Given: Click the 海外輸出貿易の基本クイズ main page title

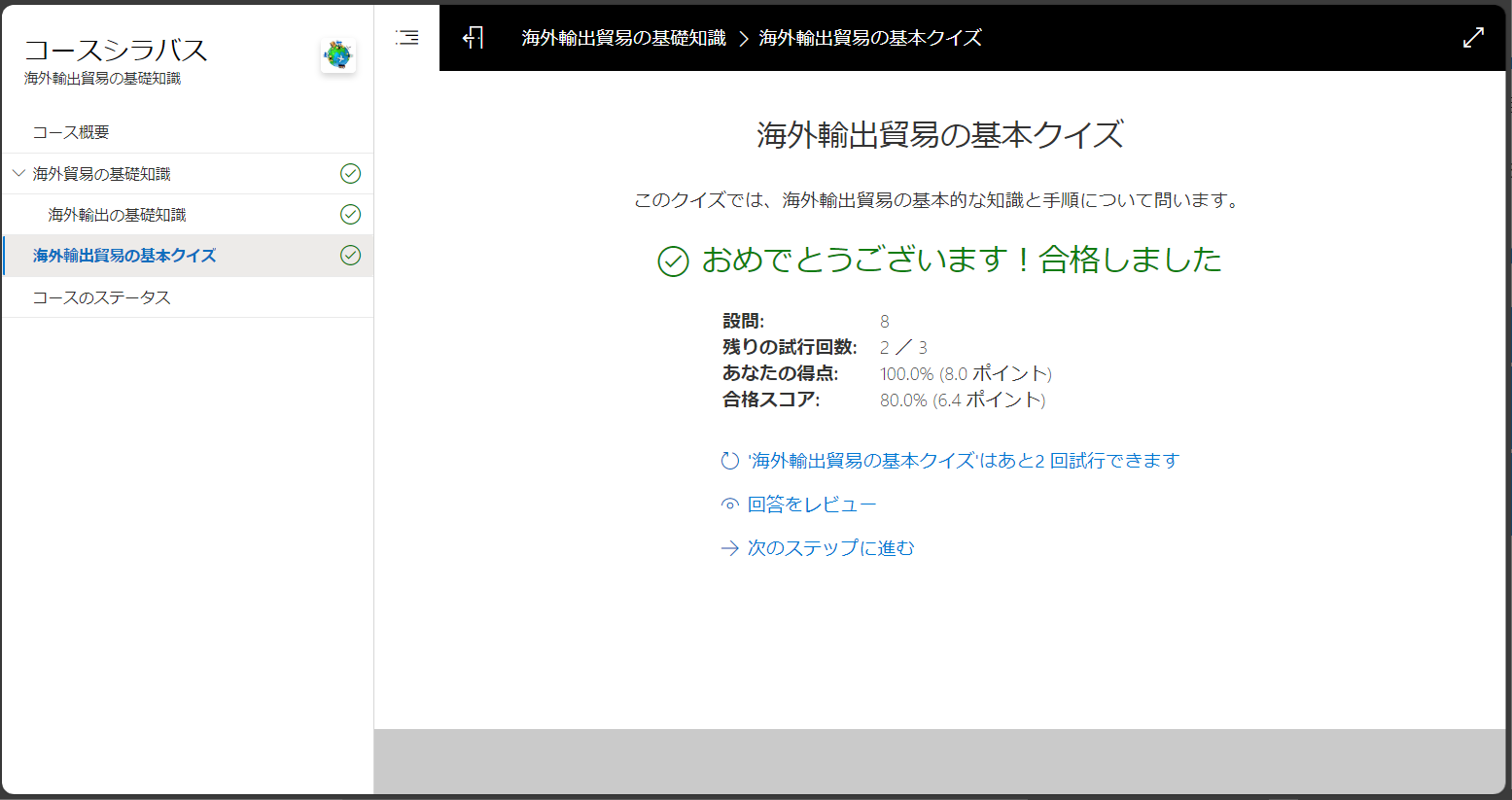Looking at the screenshot, I should click(x=940, y=134).
